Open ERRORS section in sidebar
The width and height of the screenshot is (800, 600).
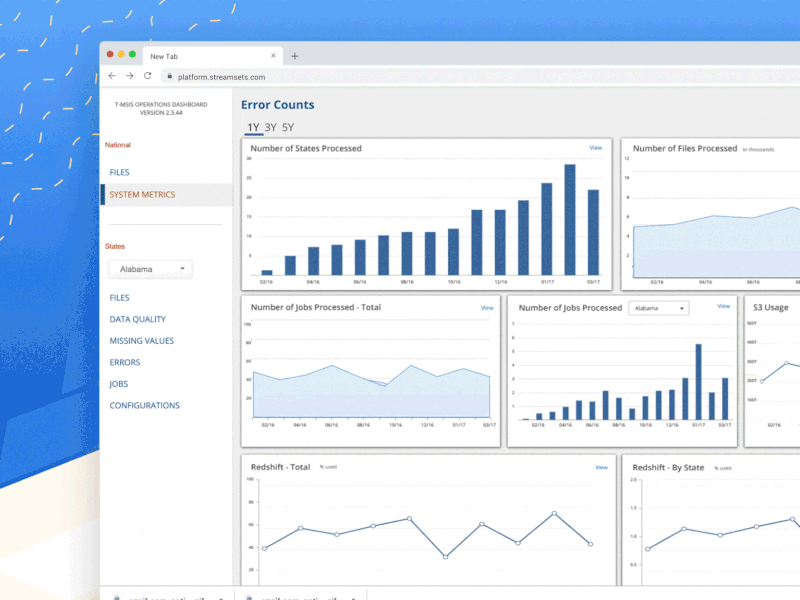point(124,362)
